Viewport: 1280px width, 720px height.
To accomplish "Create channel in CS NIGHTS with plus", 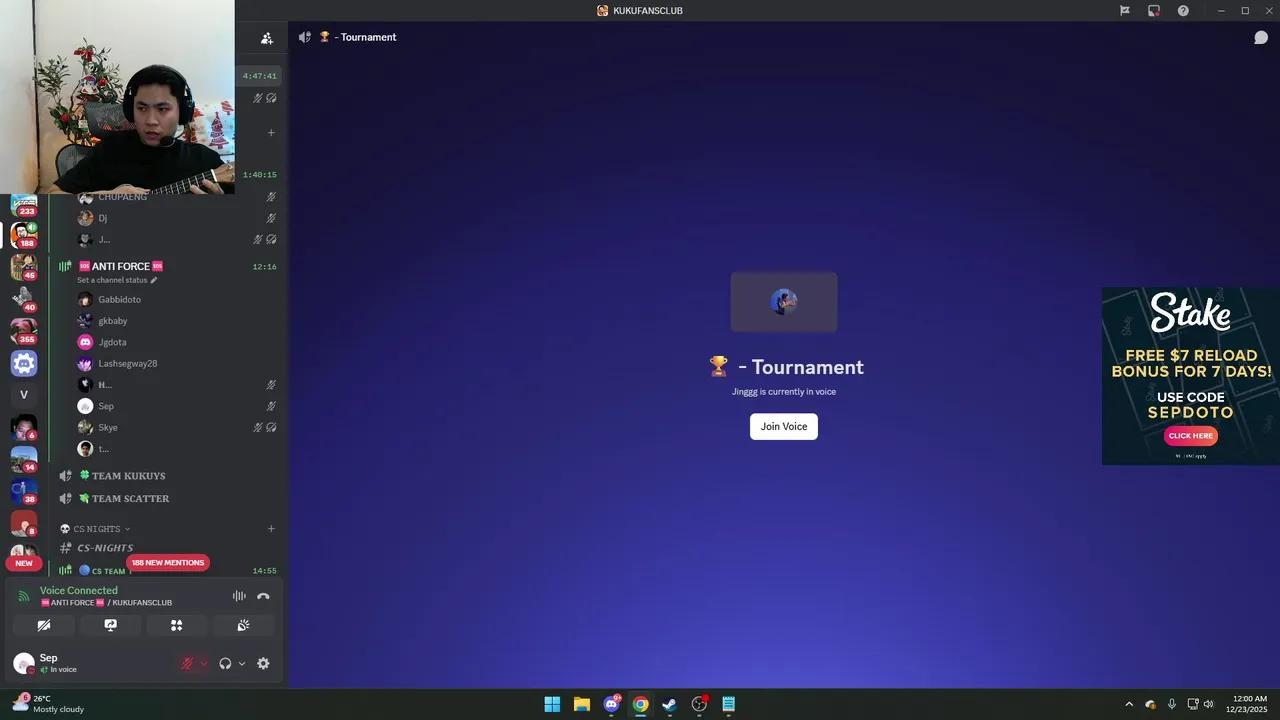I will click(271, 529).
